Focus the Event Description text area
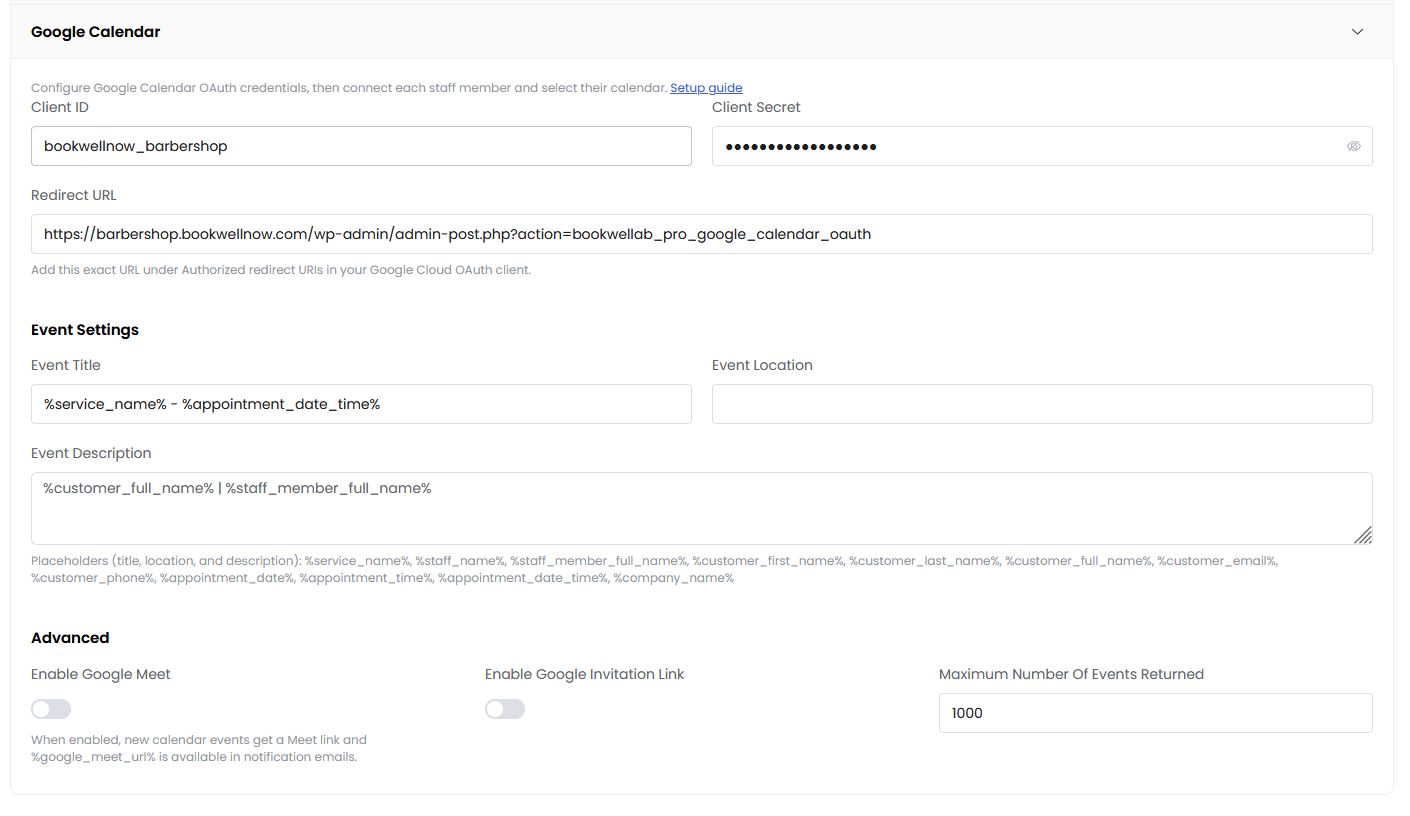 point(702,508)
